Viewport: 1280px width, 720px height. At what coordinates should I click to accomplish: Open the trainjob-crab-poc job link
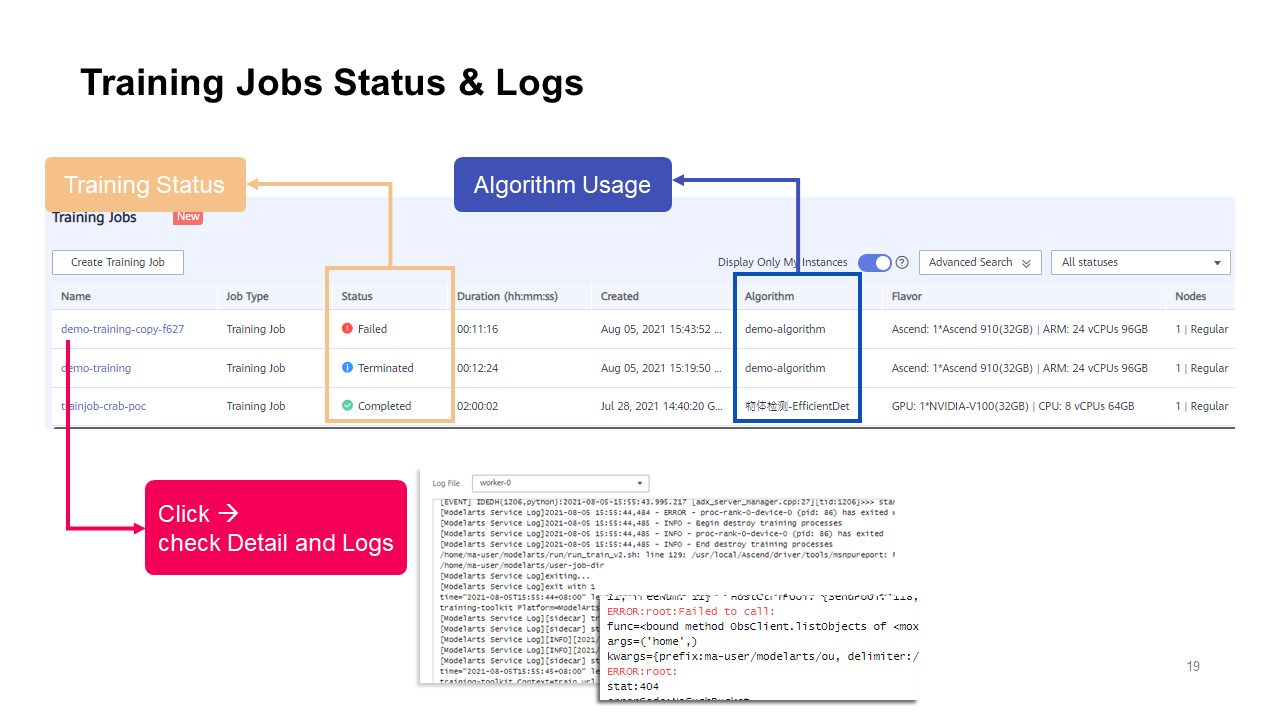[103, 406]
